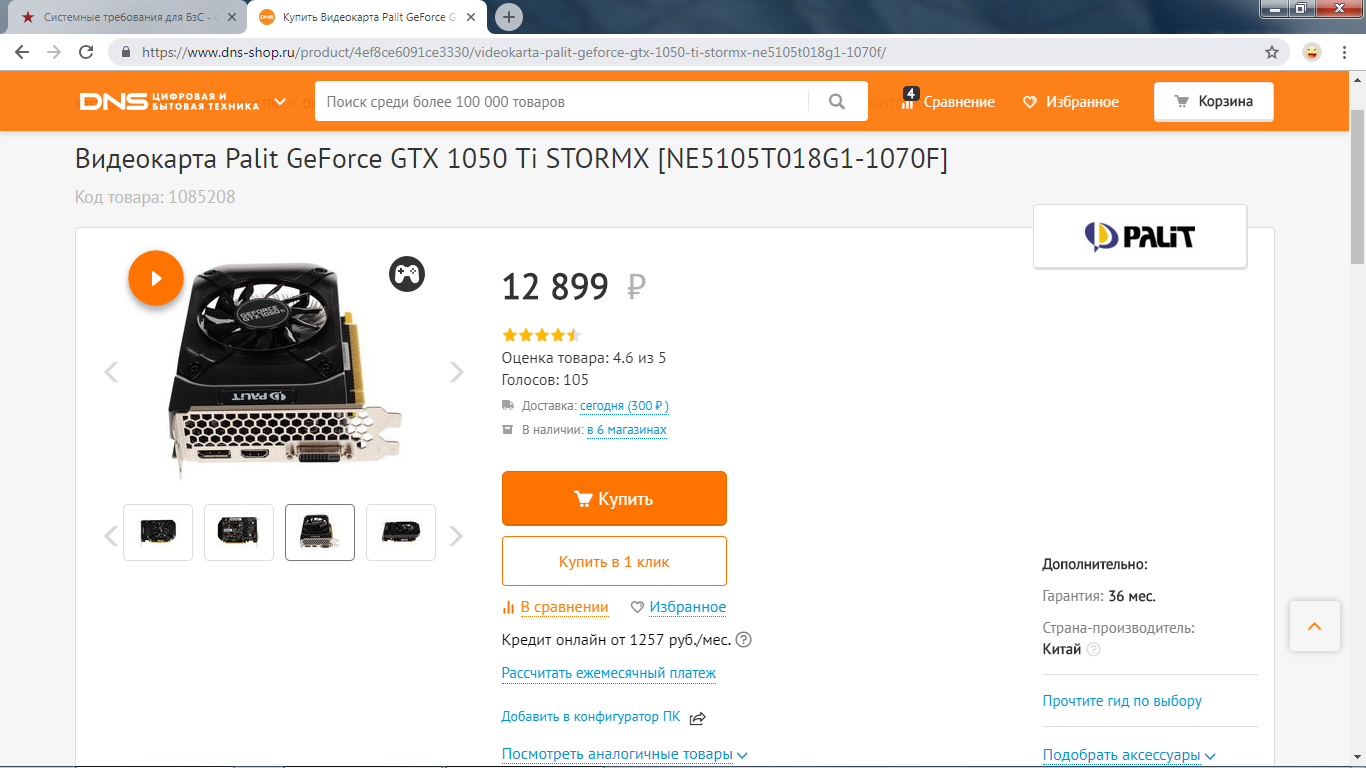Select the first product thumbnail
The image size is (1366, 768).
pos(158,532)
